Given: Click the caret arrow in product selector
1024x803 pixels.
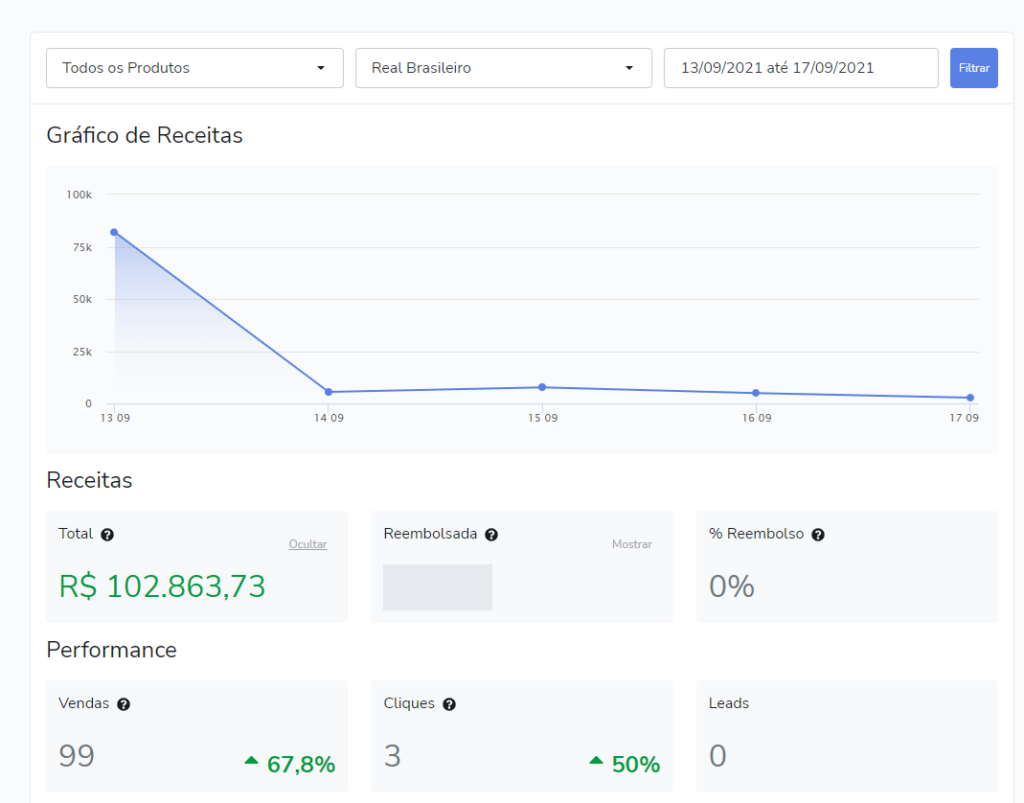Looking at the screenshot, I should [321, 68].
